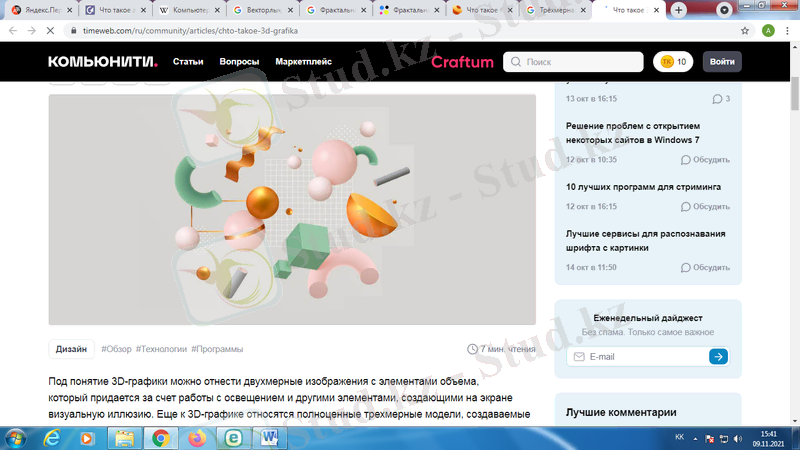Viewport: 800px width, 450px height.
Task: Click Обсудить for the стриминг article
Action: click(705, 207)
